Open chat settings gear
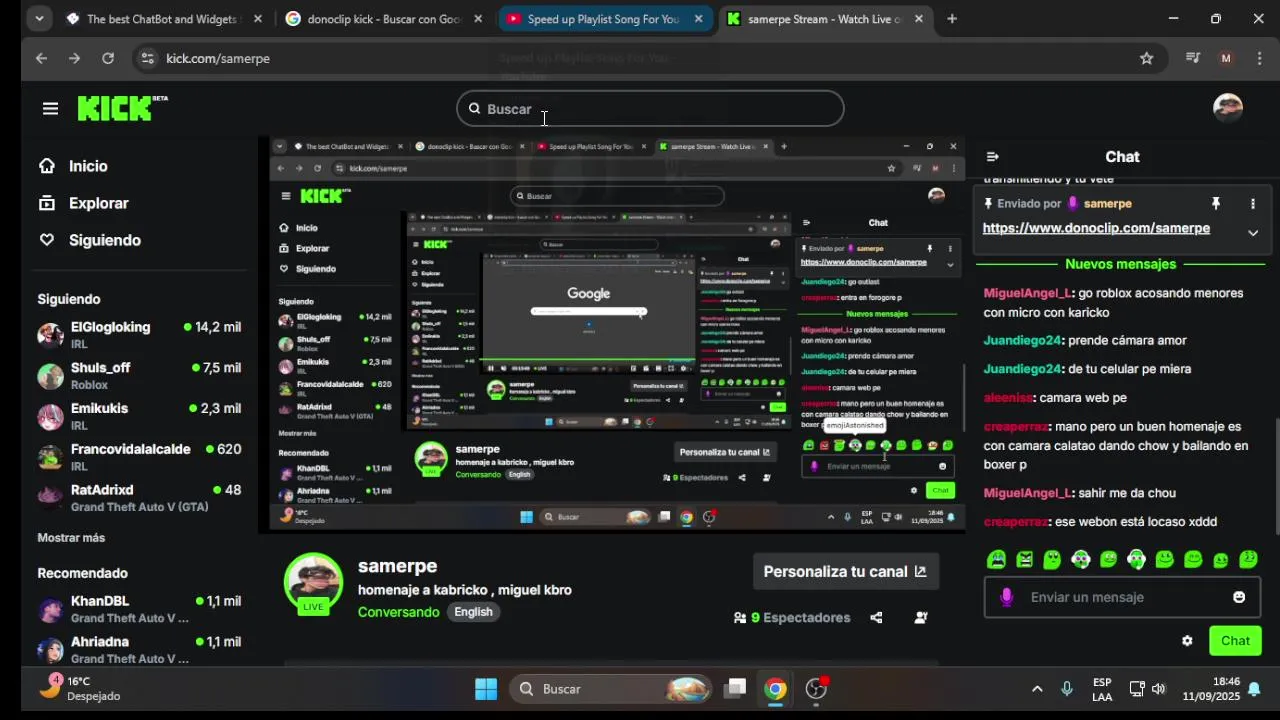The width and height of the screenshot is (1280, 720). [x=1187, y=641]
